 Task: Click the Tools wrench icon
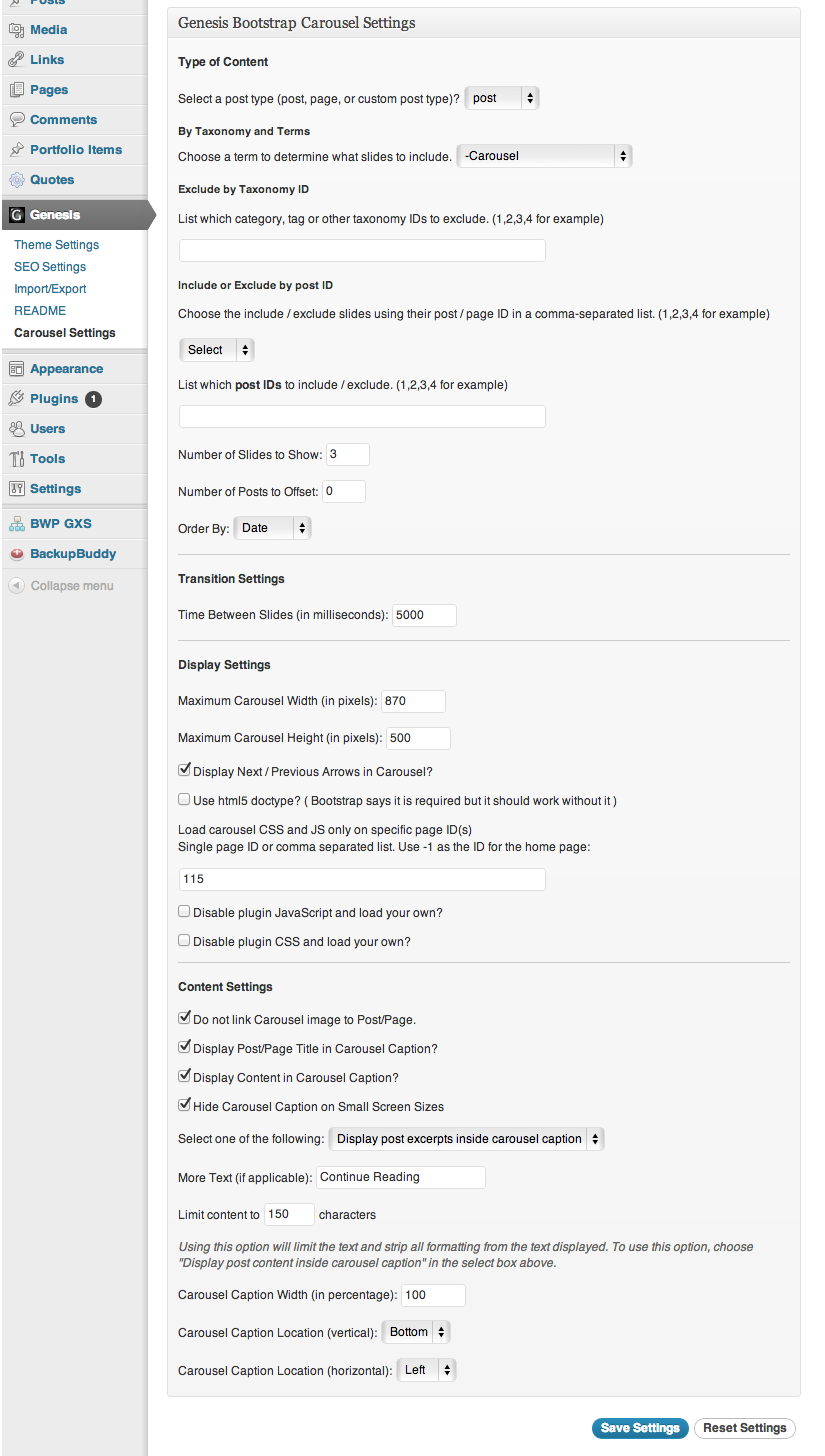16,459
